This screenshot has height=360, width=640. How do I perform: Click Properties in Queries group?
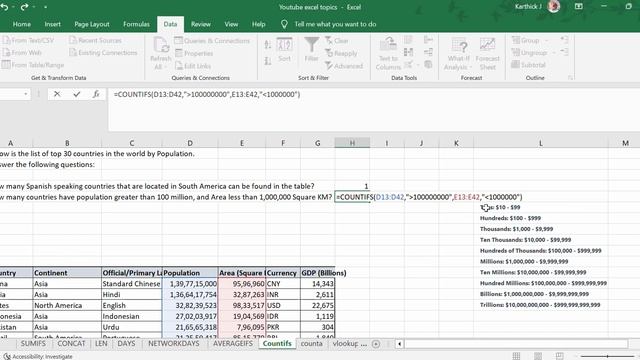tap(194, 53)
